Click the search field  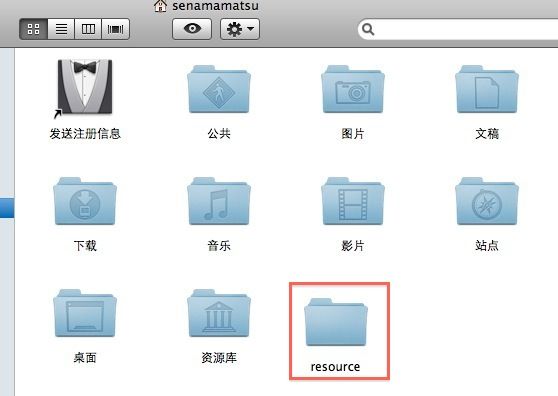(x=458, y=30)
